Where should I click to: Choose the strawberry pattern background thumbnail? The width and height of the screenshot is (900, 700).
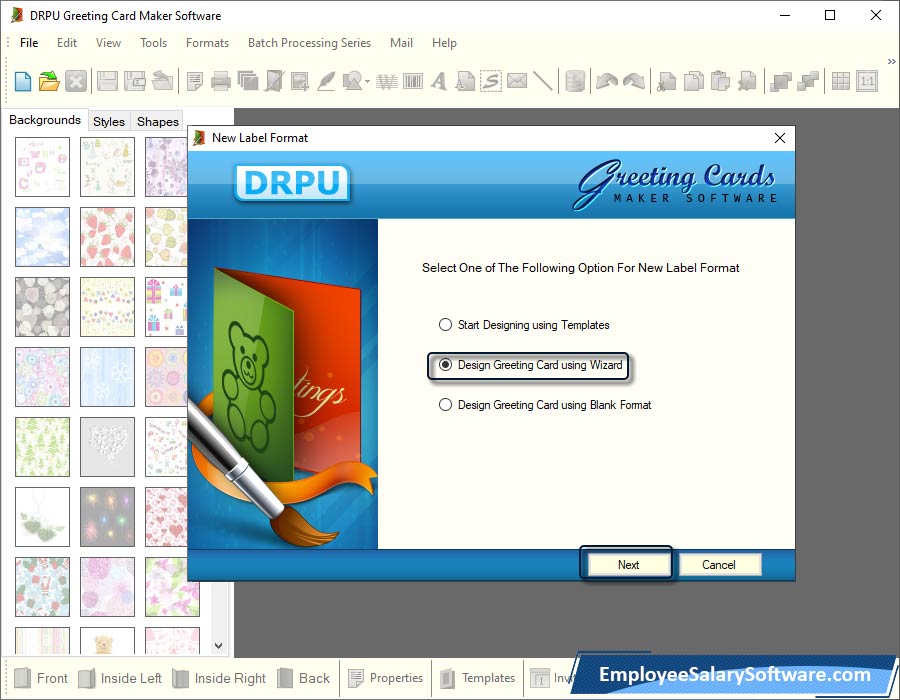[x=107, y=237]
